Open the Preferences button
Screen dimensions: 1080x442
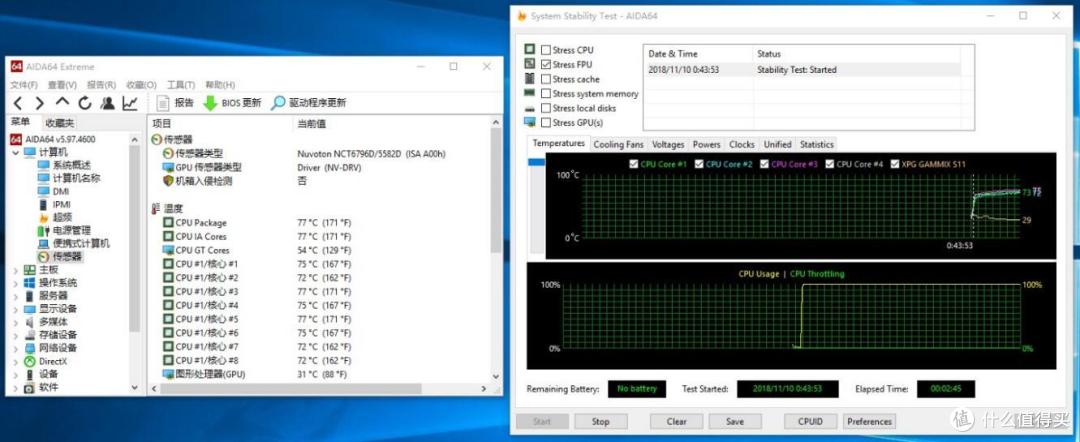[869, 421]
